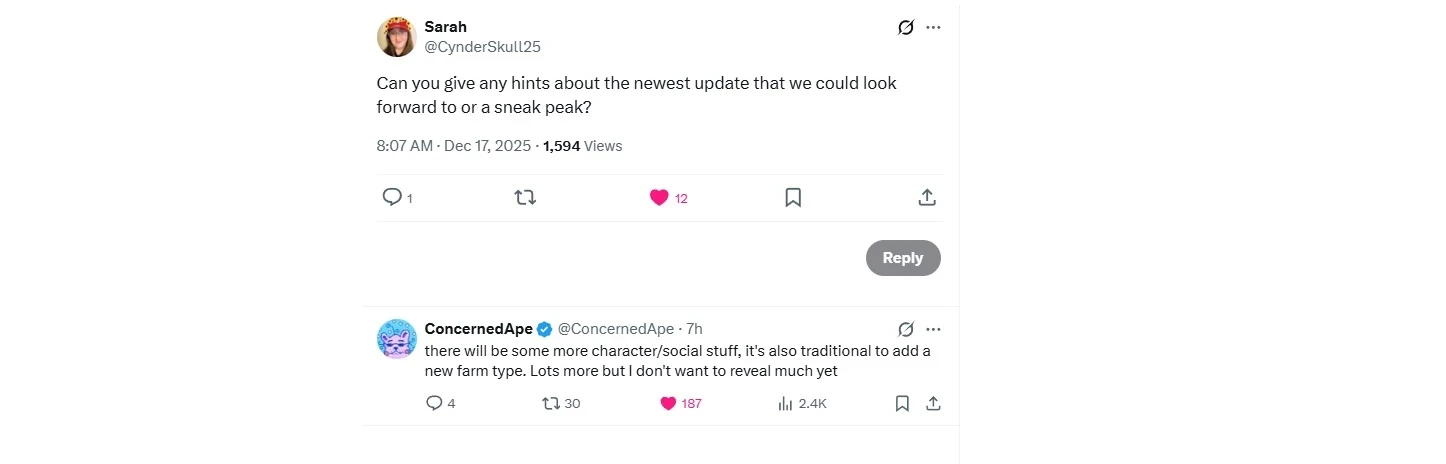Click the reply icon on Sarah's tweet

click(x=392, y=197)
